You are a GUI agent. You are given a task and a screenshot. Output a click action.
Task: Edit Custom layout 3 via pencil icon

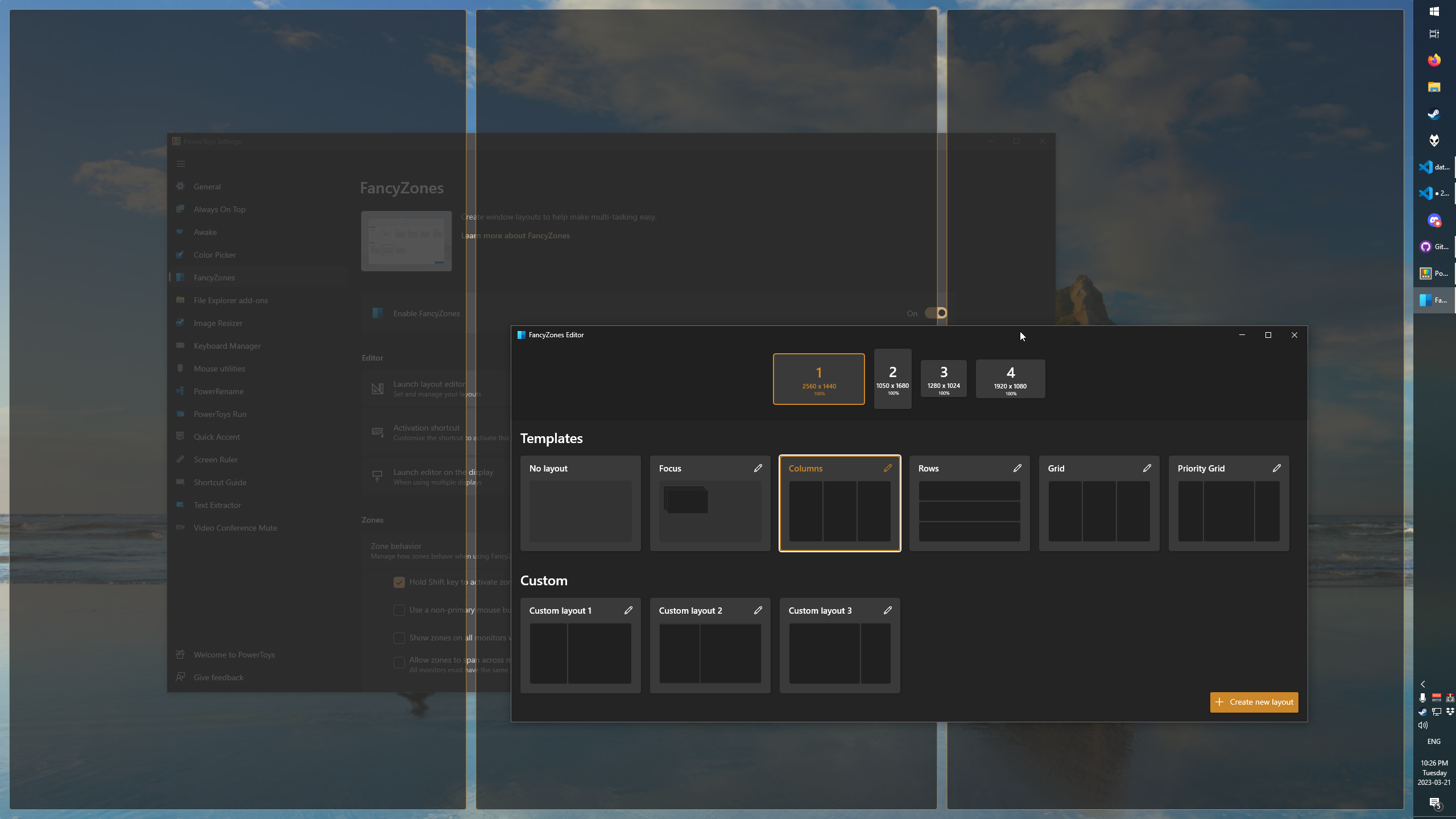click(888, 610)
